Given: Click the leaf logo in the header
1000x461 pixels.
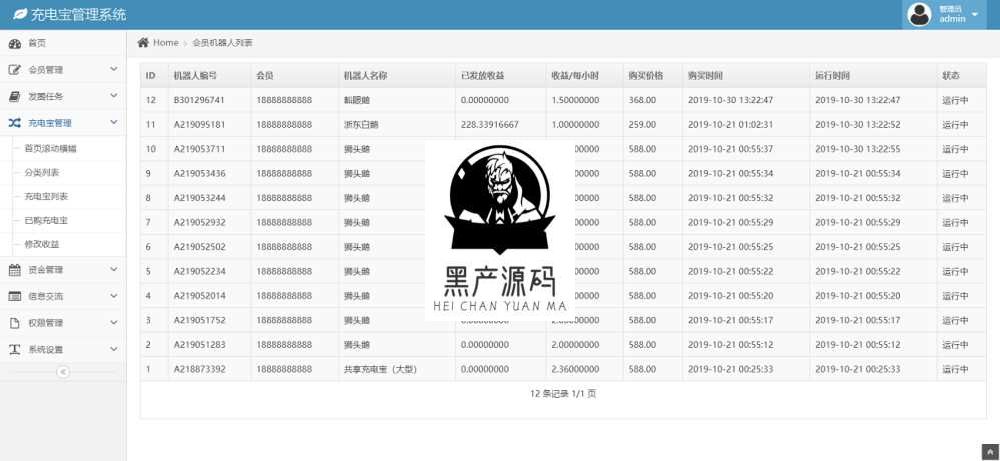Looking at the screenshot, I should click(x=20, y=14).
